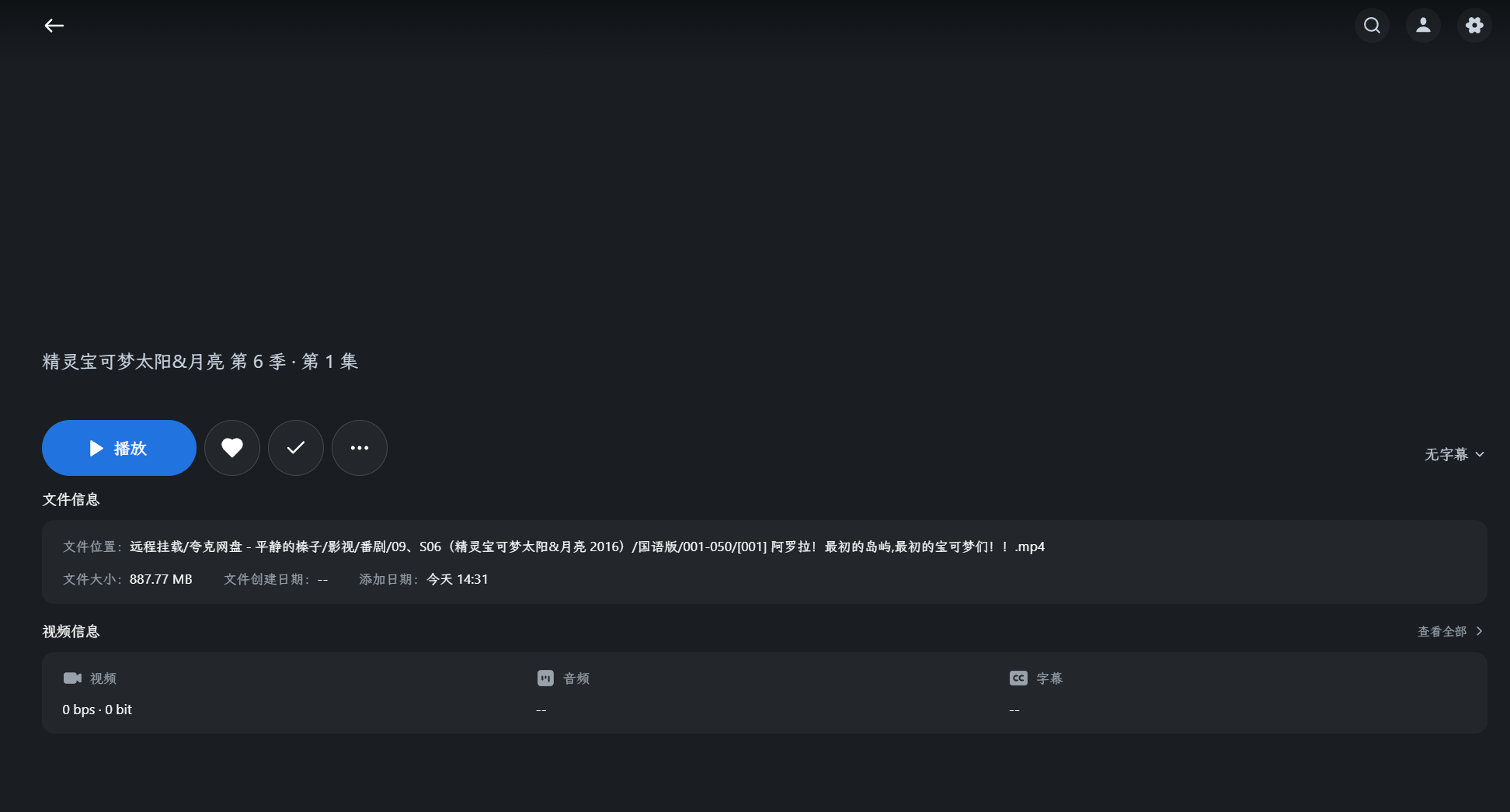Click the 音频 audio icon

coord(546,678)
